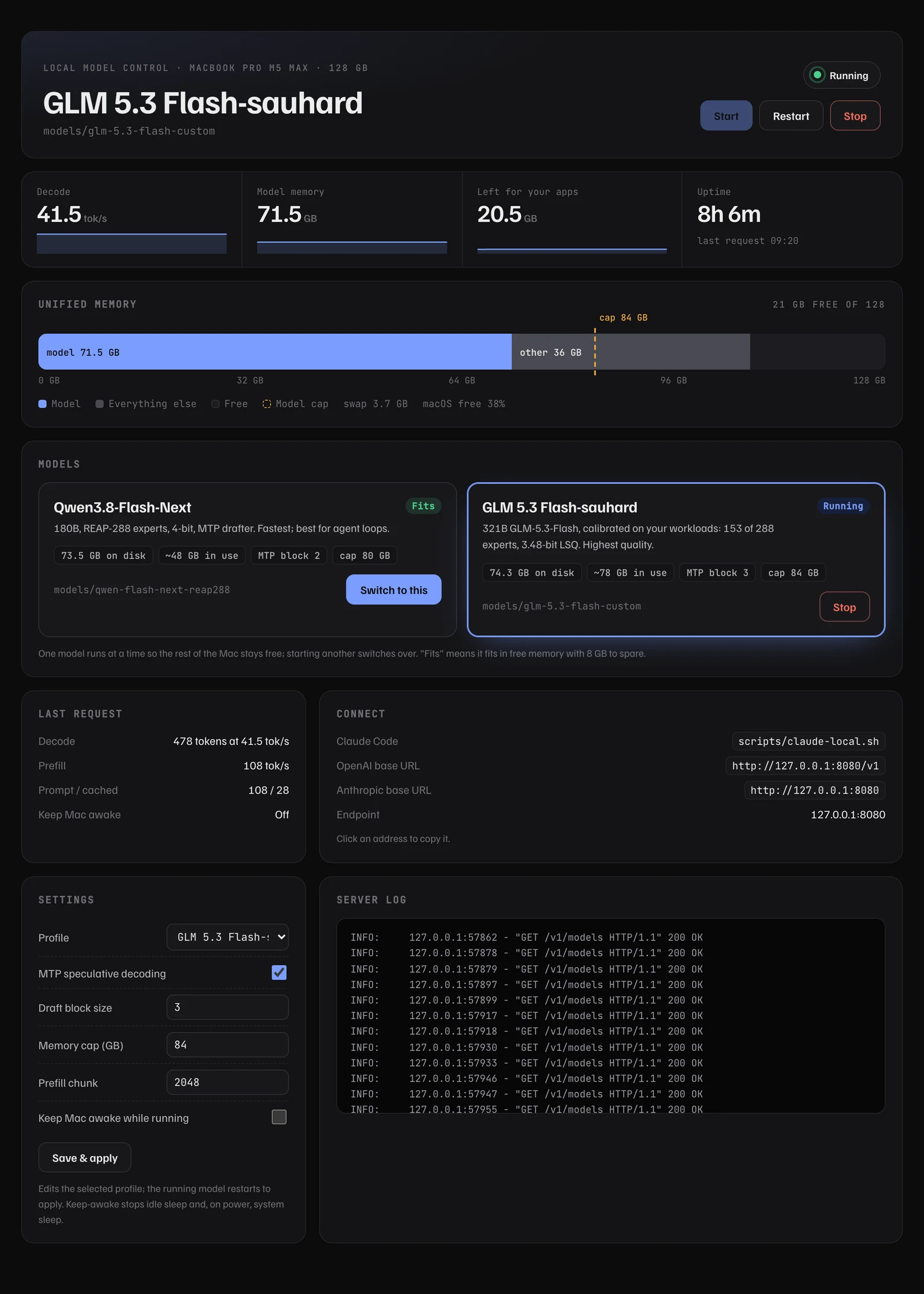924x1294 pixels.
Task: Click the Draft block size field
Action: (x=228, y=1007)
